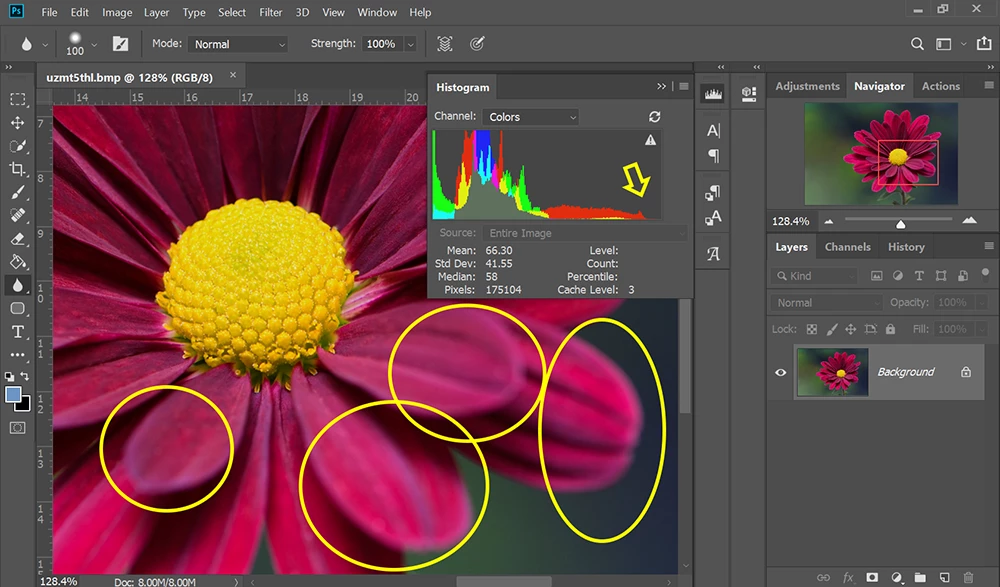Screen dimensions: 1000x587
Task: Refresh the histogram with uncached data
Action: tap(654, 117)
